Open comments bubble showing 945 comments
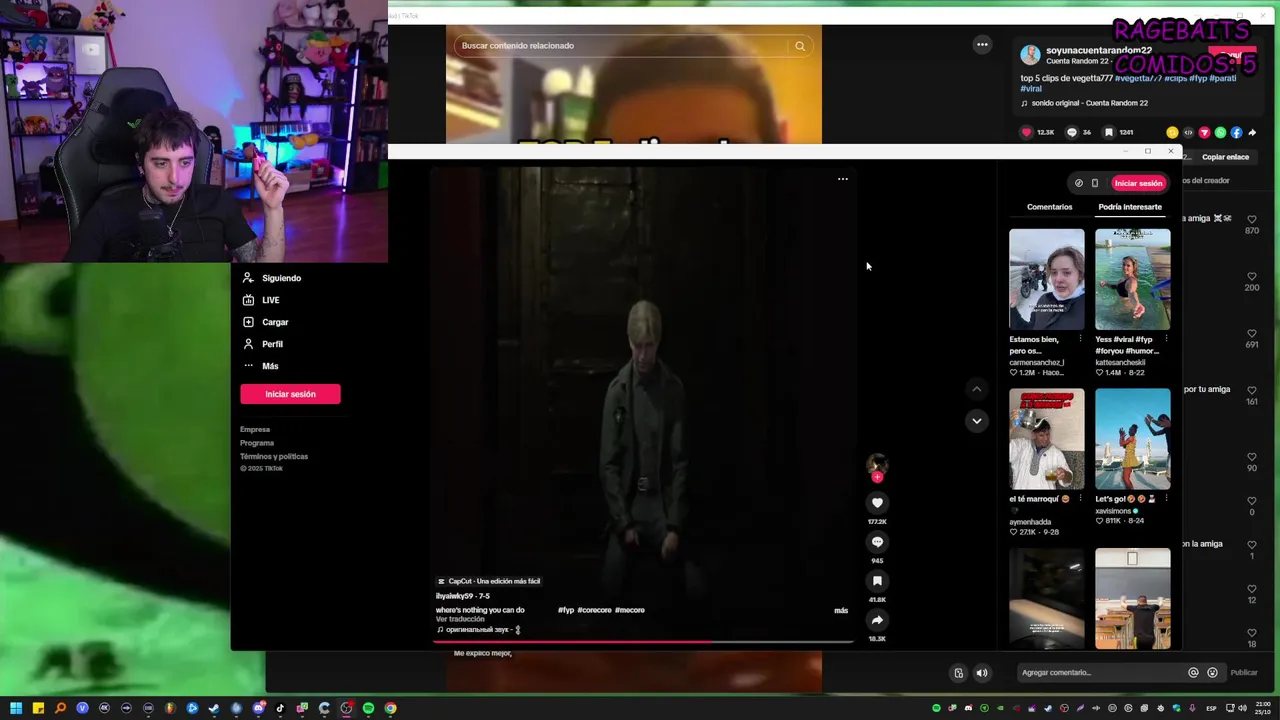Image resolution: width=1280 pixels, height=720 pixels. click(877, 542)
